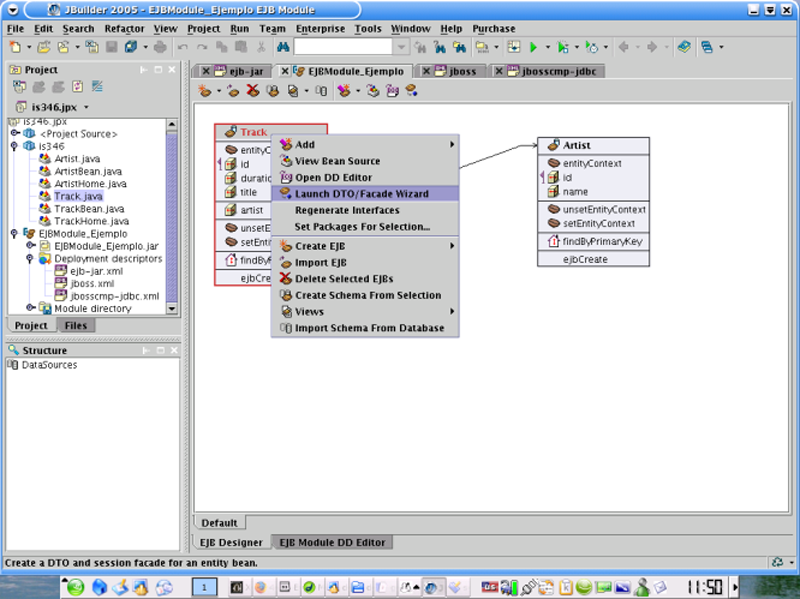Switch to the Files tab
This screenshot has height=599, width=800.
click(x=75, y=326)
